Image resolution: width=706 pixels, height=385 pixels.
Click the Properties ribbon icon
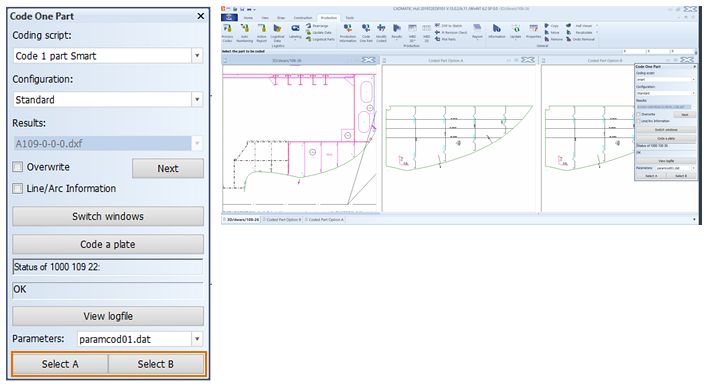[534, 31]
